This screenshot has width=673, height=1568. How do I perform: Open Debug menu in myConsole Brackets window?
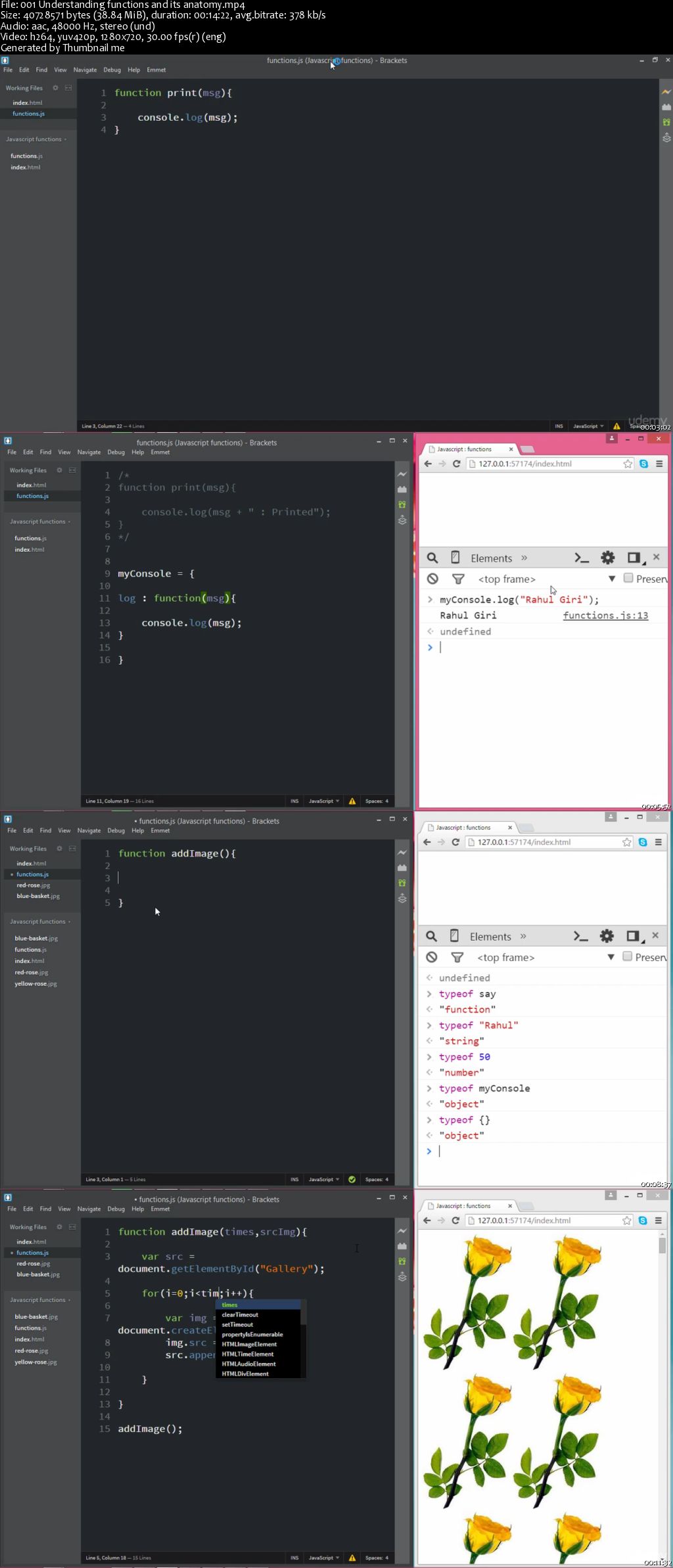116,452
